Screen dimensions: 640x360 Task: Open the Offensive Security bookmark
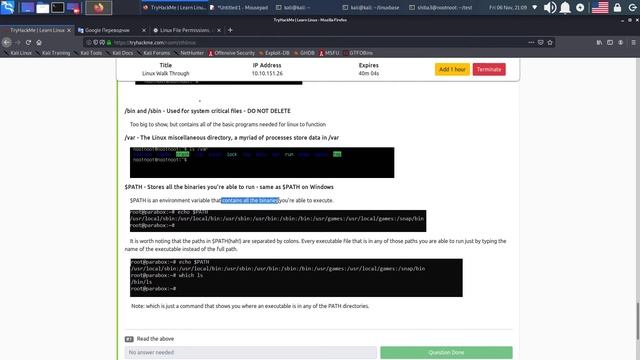(x=231, y=53)
